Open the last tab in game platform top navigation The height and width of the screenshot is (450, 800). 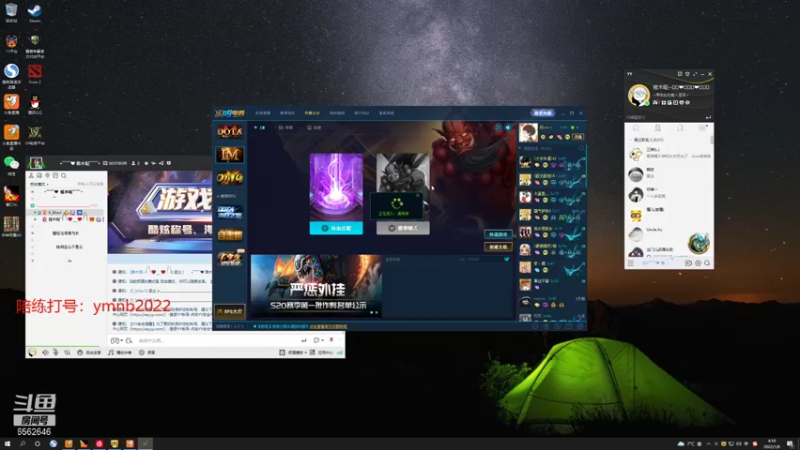coord(386,113)
